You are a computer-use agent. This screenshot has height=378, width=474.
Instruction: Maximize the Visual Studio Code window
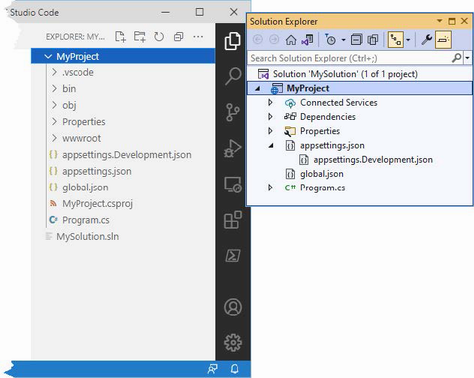click(x=199, y=12)
